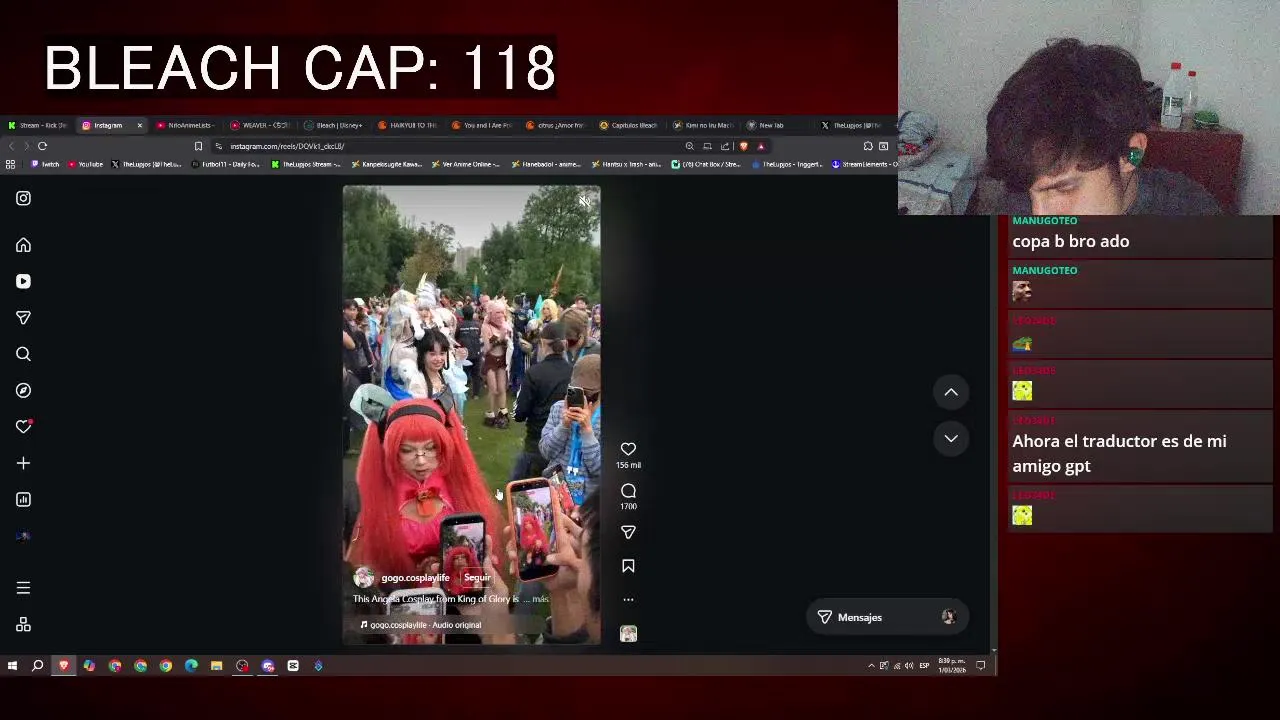Open browser extensions puzzle icon

tap(868, 146)
